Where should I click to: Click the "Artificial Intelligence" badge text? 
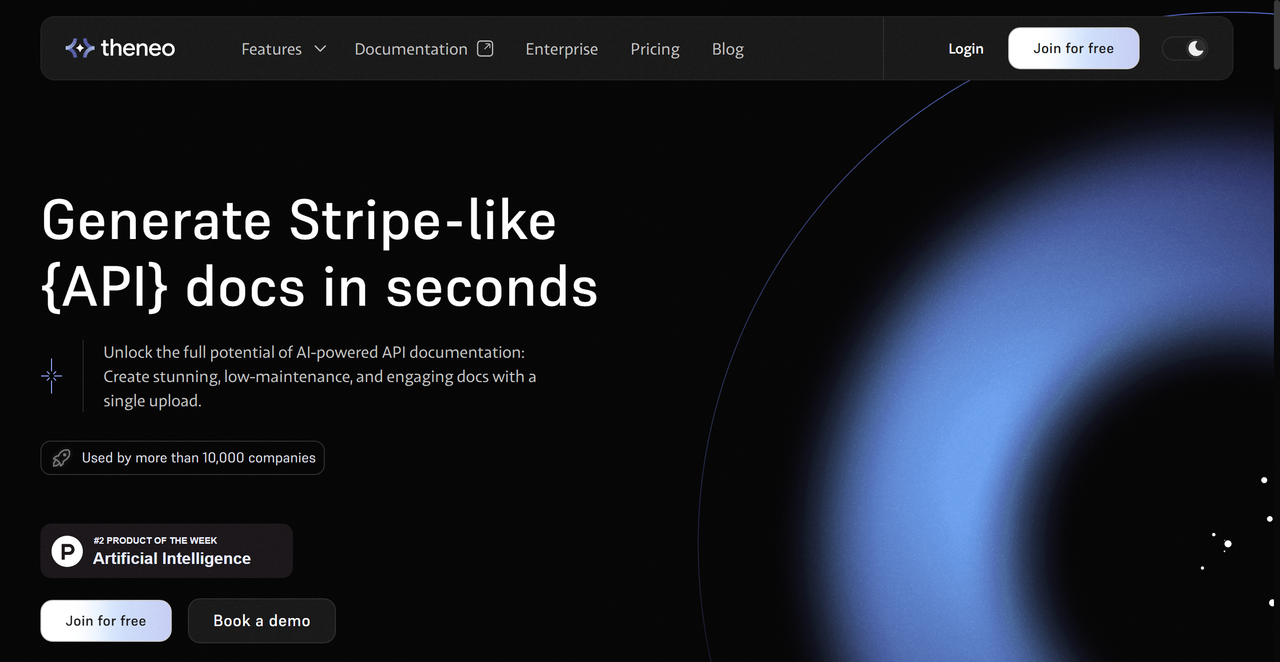(172, 559)
